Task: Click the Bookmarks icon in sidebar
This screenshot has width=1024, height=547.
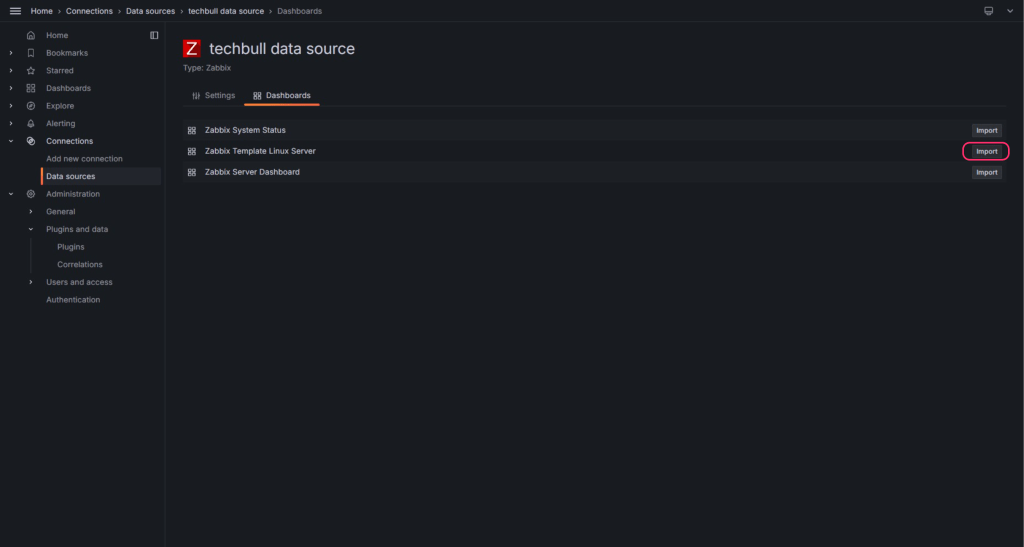Action: 30,53
